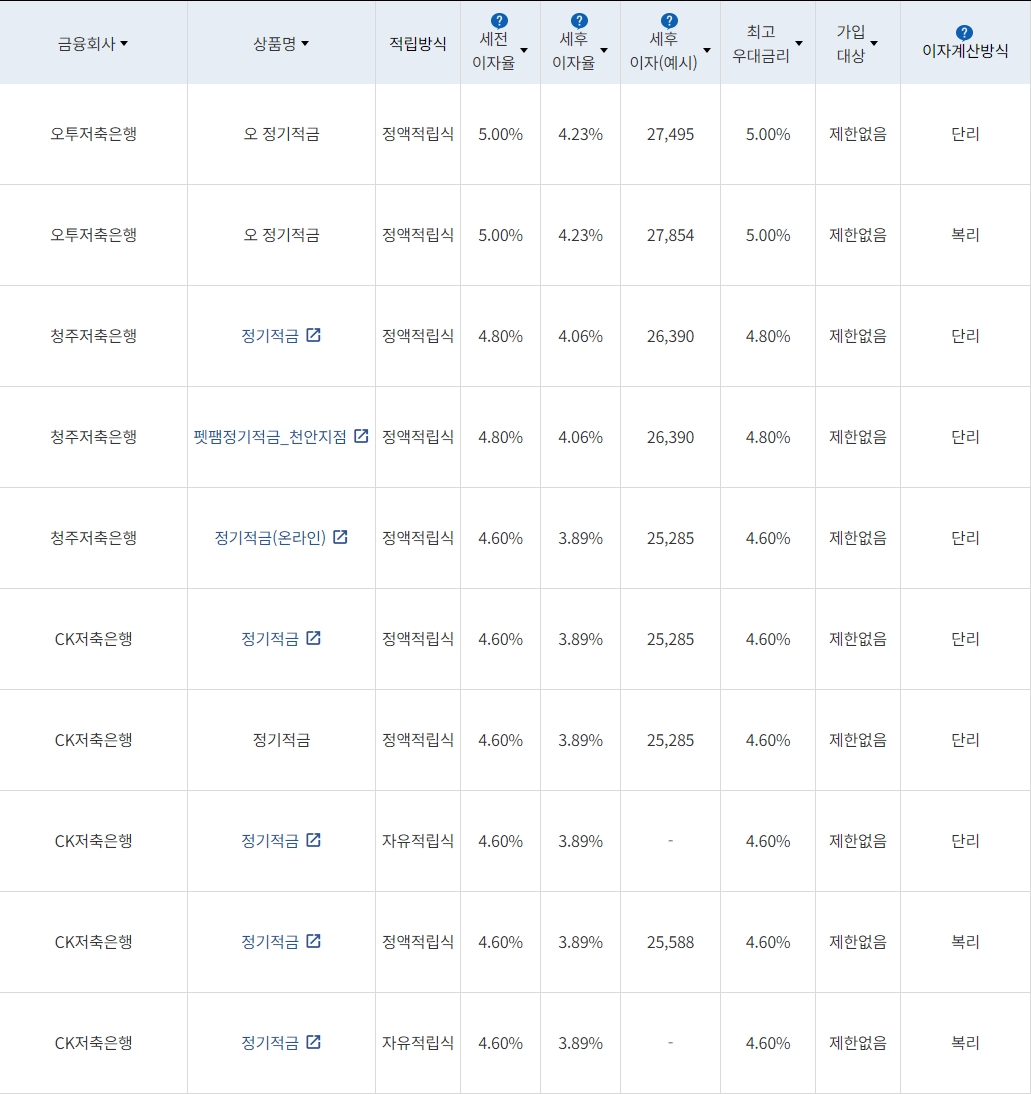Click external link icon on CK저축은행 복리 정기적금 row
1031x1094 pixels.
point(316,940)
